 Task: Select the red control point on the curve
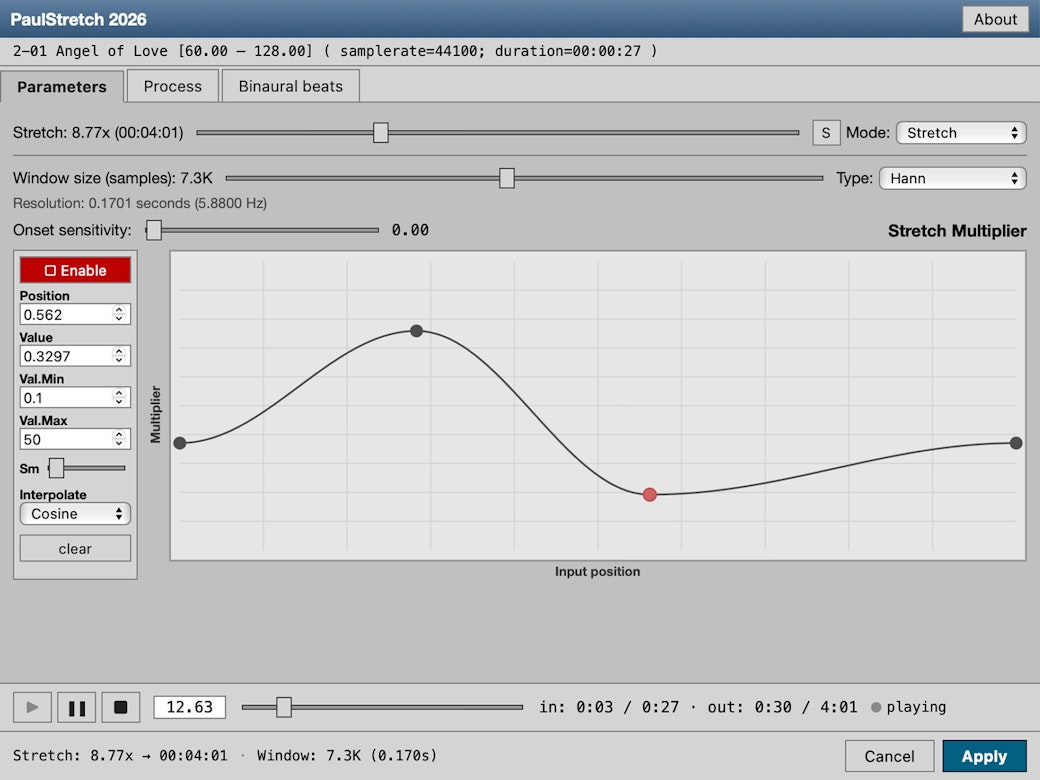pyautogui.click(x=650, y=495)
